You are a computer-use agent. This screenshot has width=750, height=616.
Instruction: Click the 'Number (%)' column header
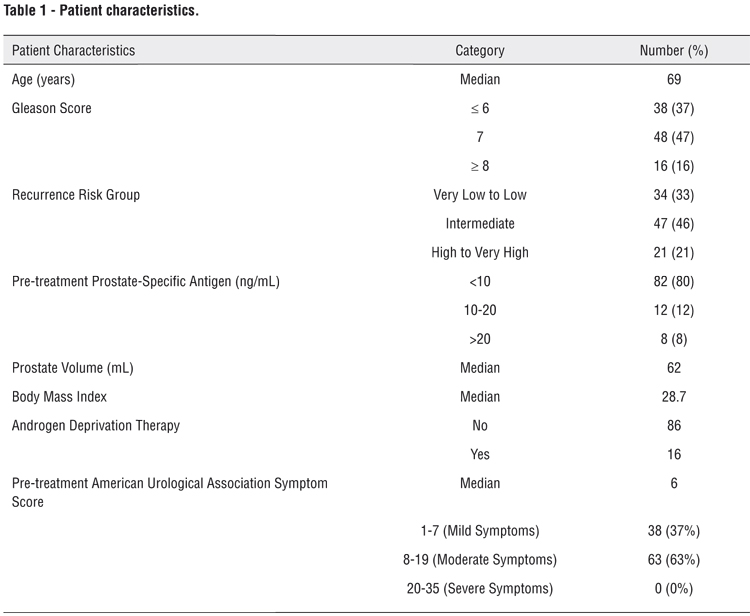point(674,51)
